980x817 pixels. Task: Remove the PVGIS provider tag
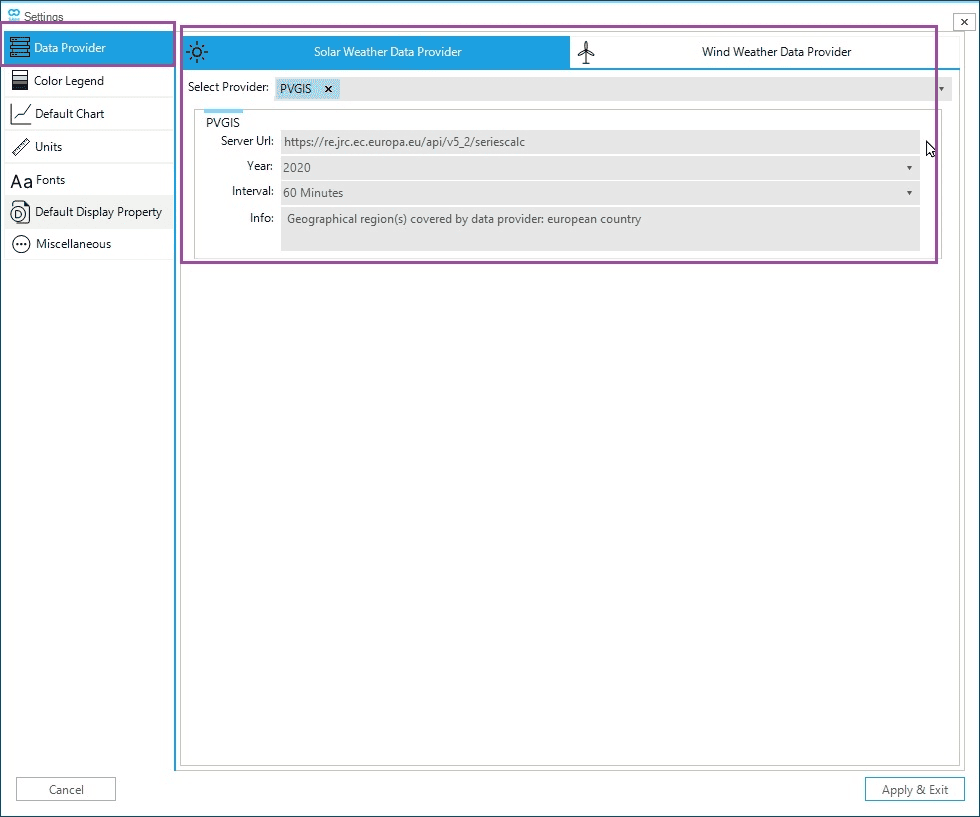(328, 89)
